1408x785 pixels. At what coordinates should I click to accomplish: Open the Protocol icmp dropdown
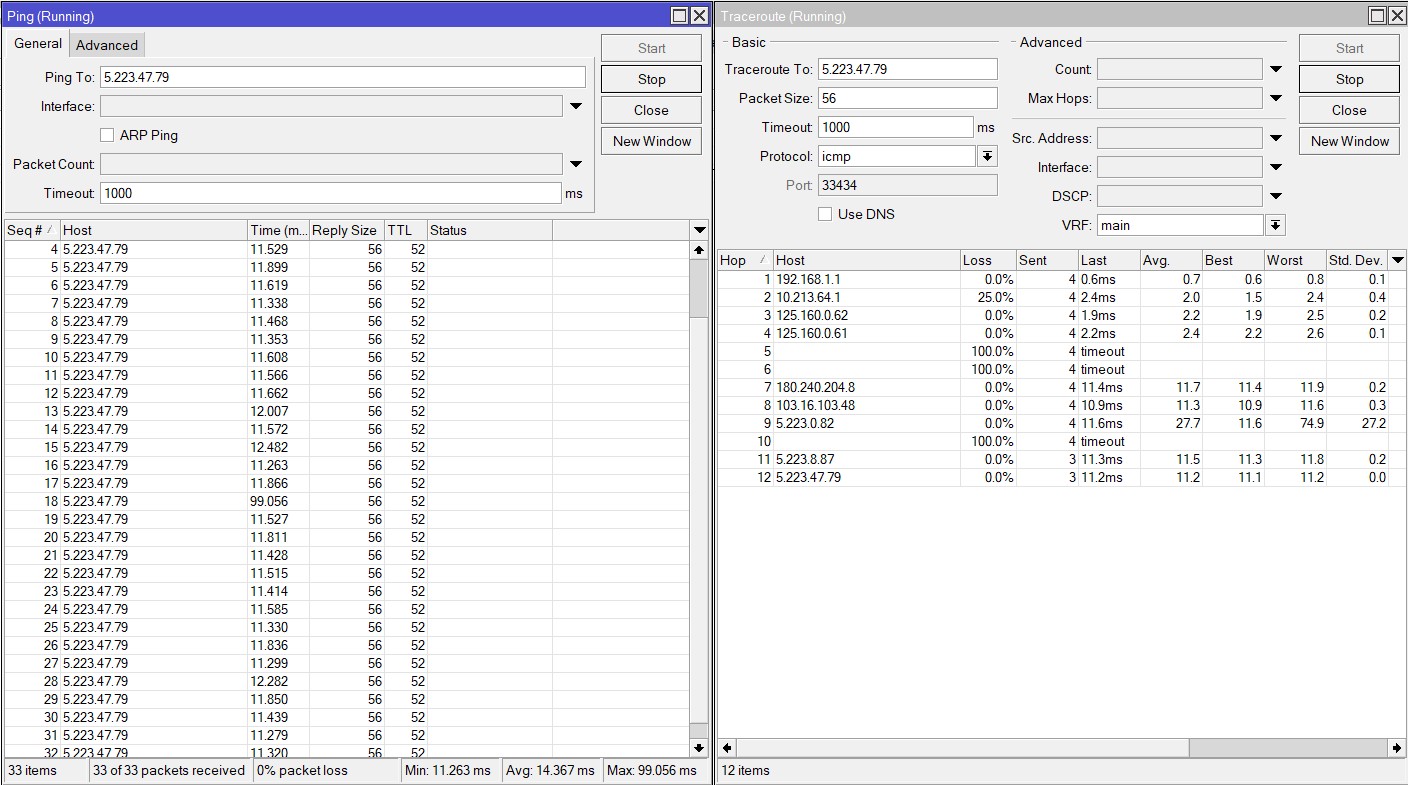[987, 157]
